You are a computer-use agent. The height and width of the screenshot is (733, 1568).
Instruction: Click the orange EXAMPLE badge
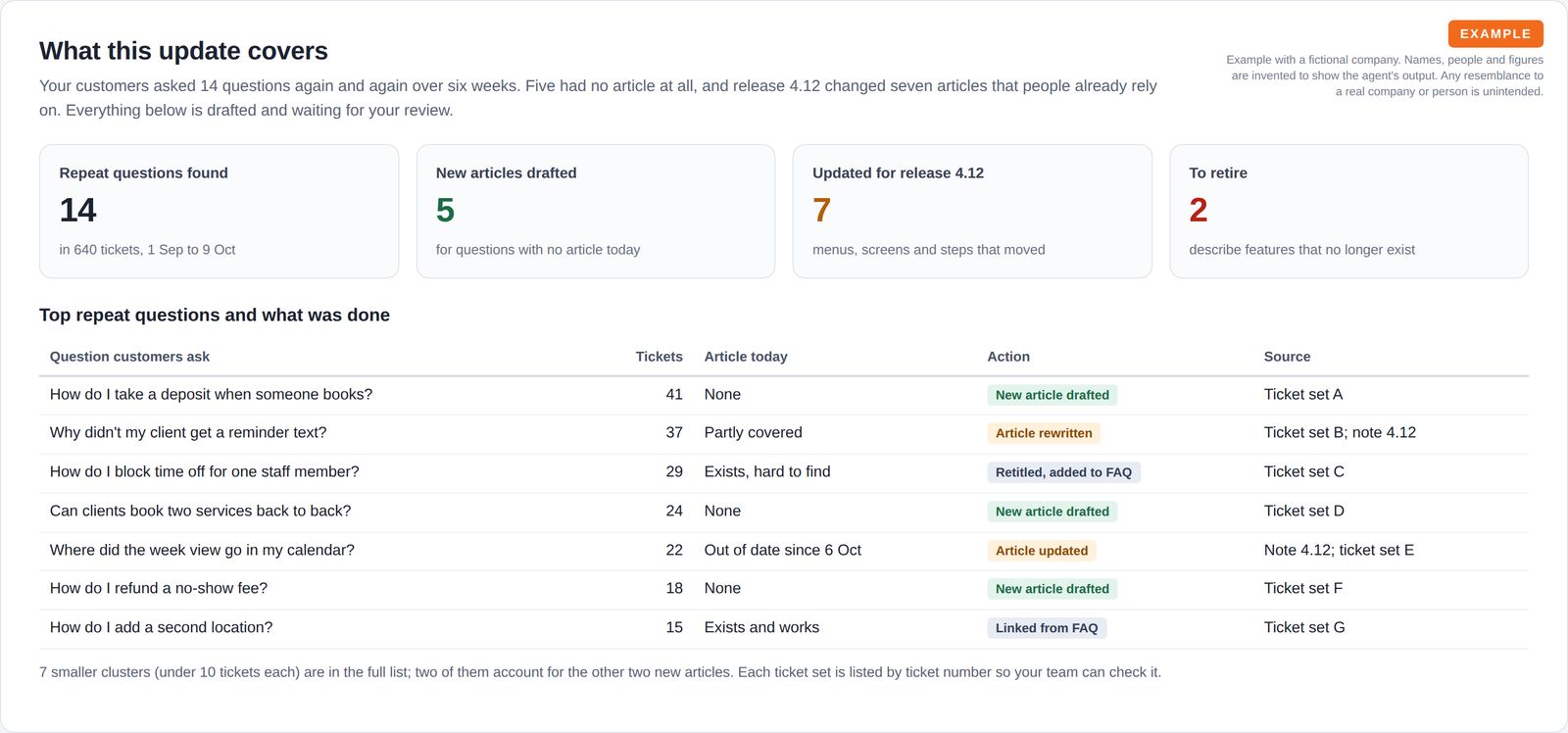[1495, 33]
